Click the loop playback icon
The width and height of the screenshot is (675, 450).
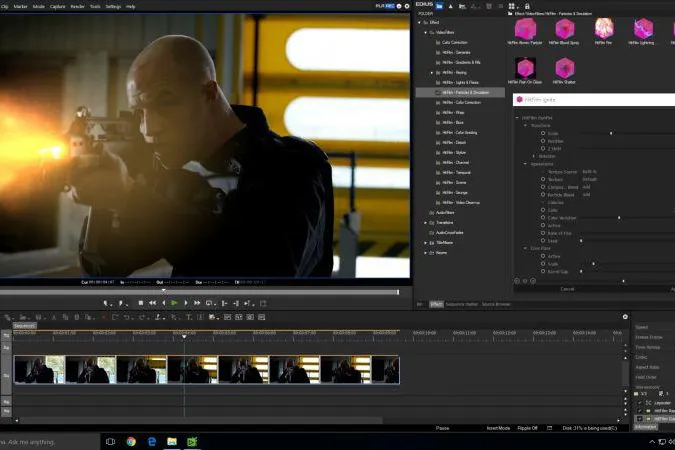click(x=210, y=304)
